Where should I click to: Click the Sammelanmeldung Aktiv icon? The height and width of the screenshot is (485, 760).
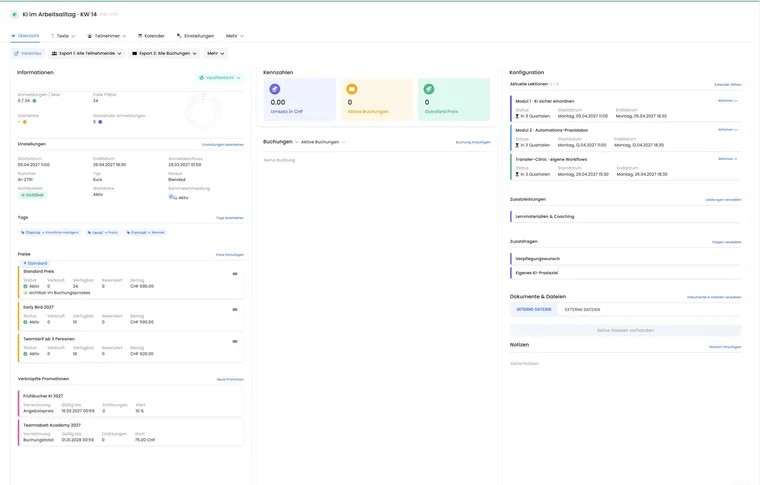pyautogui.click(x=173, y=197)
